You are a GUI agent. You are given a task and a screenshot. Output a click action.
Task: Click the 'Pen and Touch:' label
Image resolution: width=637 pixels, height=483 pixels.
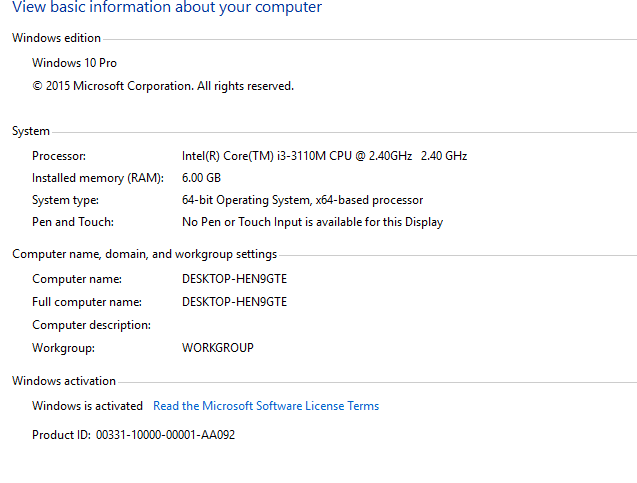(73, 222)
